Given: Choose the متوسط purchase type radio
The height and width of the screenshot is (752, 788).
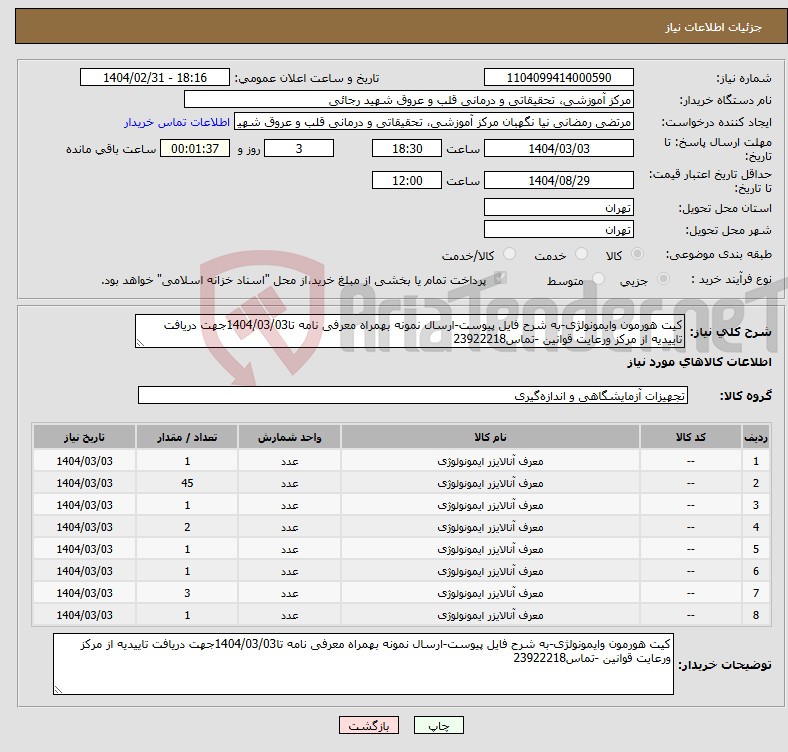Looking at the screenshot, I should click(599, 280).
